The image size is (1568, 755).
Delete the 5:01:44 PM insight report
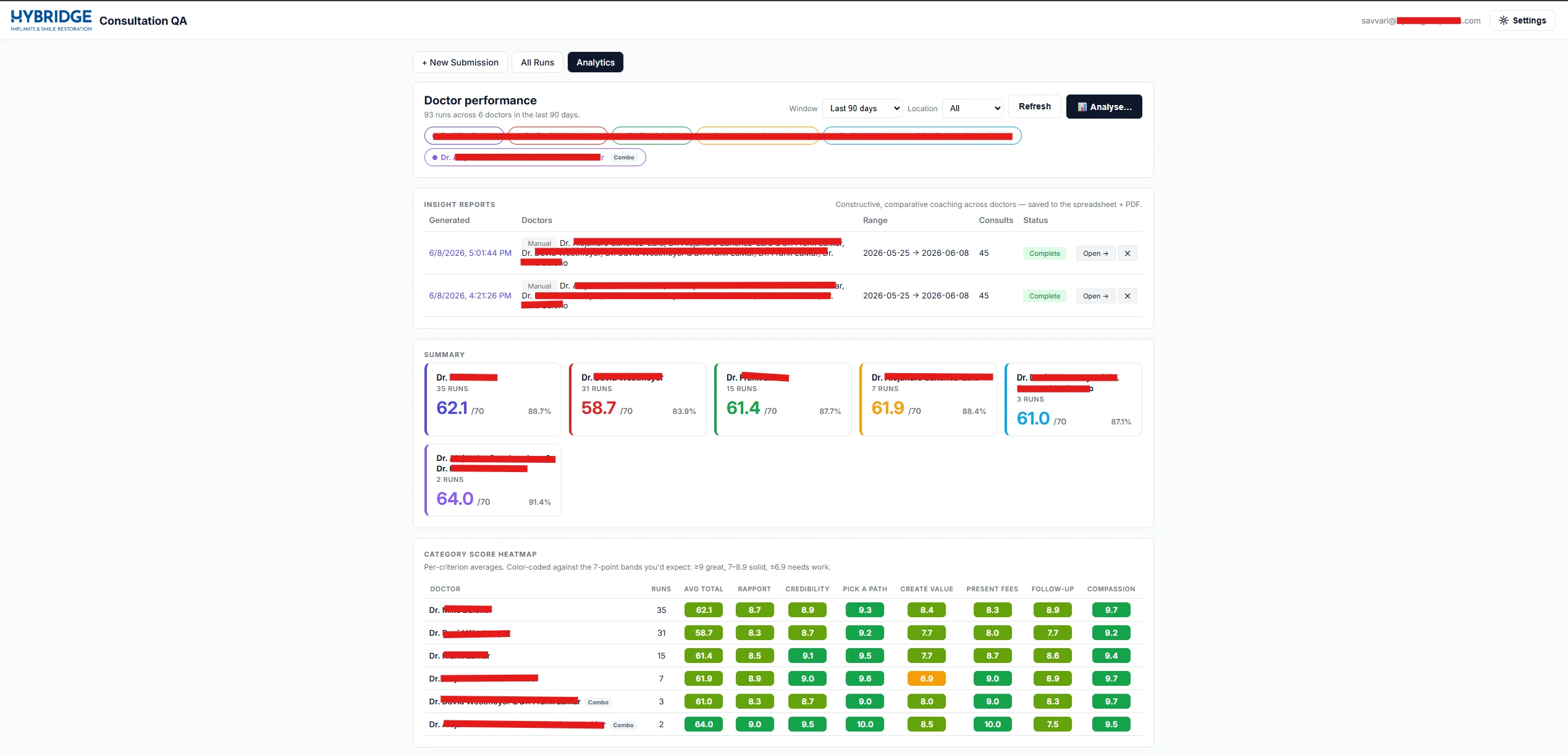point(1127,253)
